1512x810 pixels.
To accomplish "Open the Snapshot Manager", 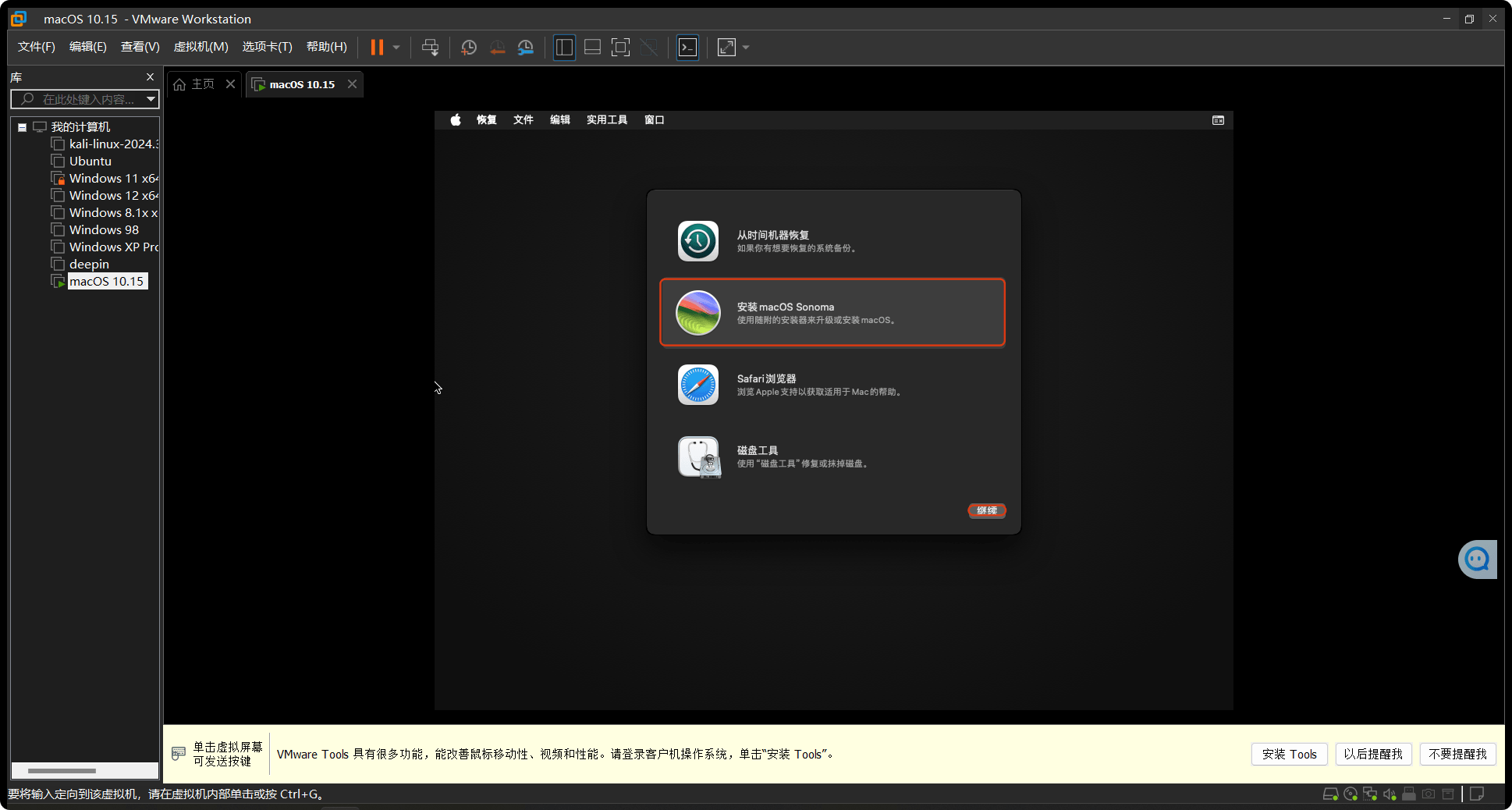I will pos(525,47).
